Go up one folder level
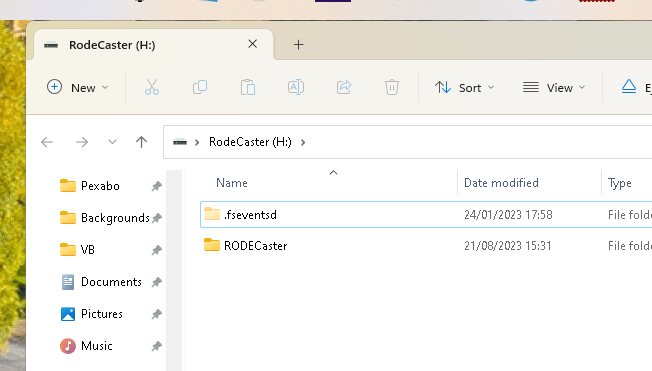Screen dimensions: 652x371 tap(141, 142)
